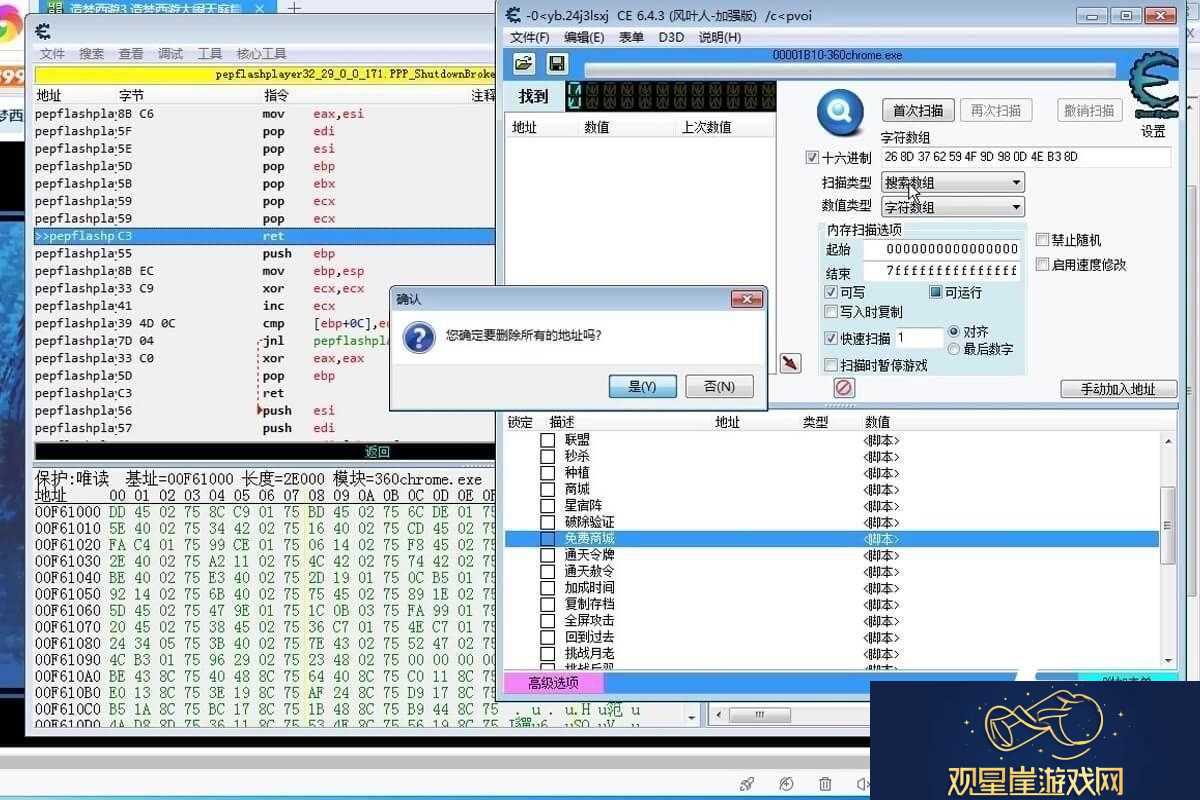This screenshot has height=800, width=1200.
Task: Enable the 写入时复制 checkbox
Action: click(x=831, y=313)
